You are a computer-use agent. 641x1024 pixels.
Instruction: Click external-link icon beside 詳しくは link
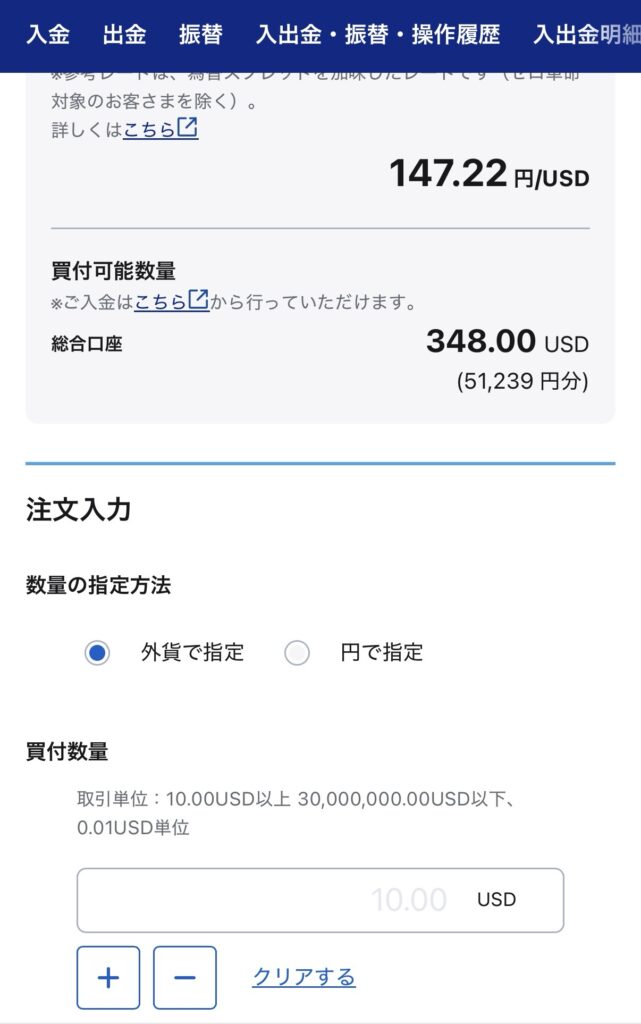[187, 127]
